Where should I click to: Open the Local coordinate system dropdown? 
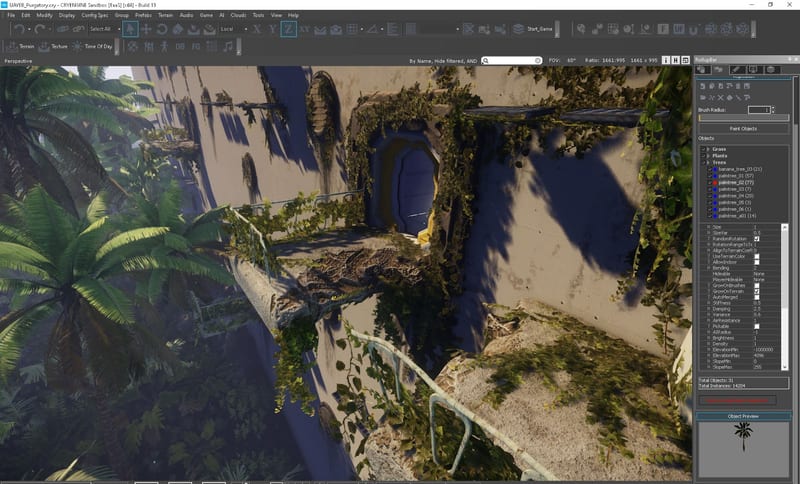(234, 29)
